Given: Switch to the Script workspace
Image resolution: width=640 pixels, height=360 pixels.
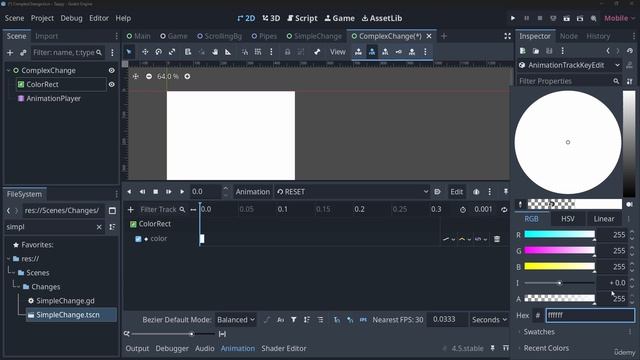Looking at the screenshot, I should pos(302,18).
